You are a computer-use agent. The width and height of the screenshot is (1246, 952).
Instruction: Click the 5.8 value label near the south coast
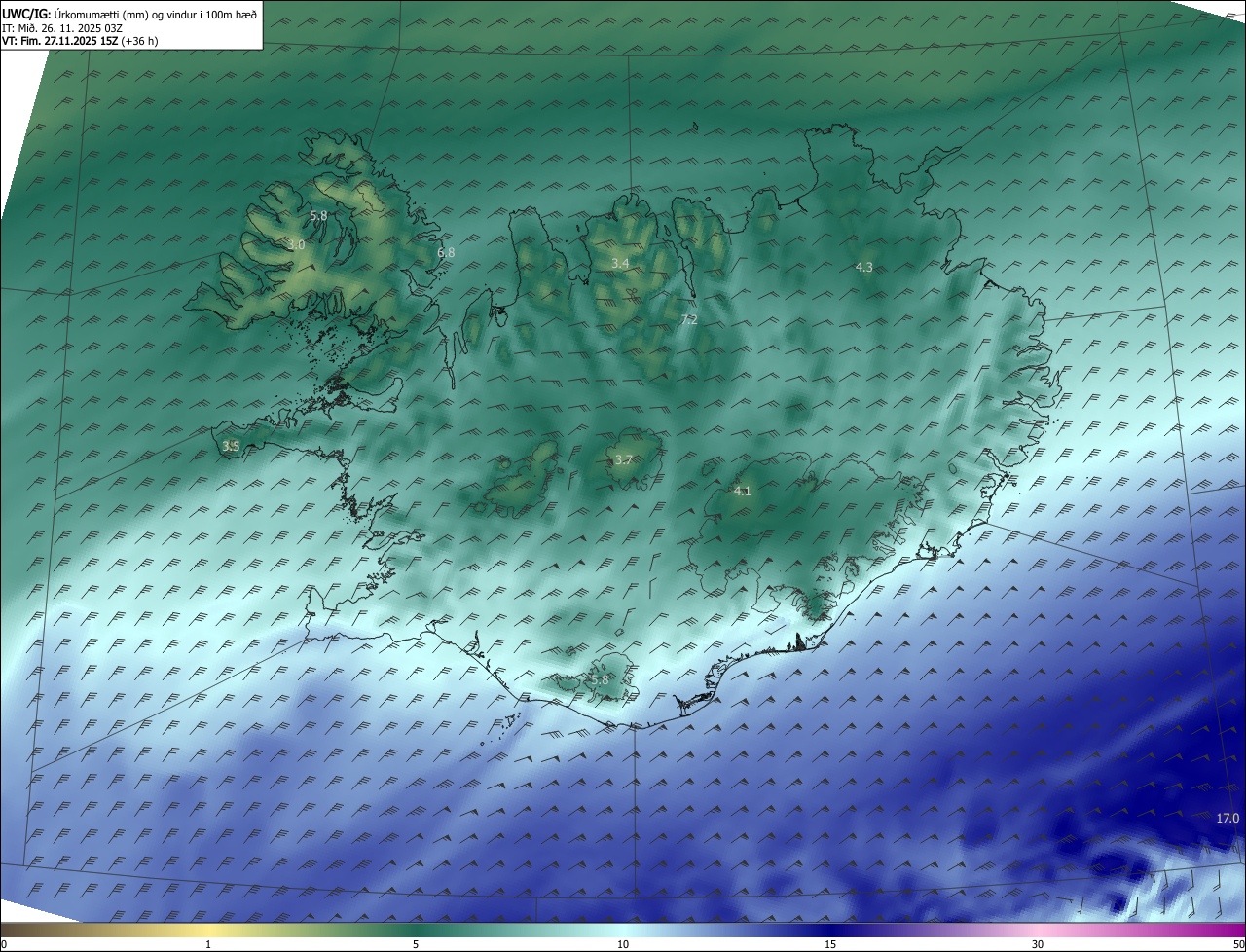(x=600, y=679)
